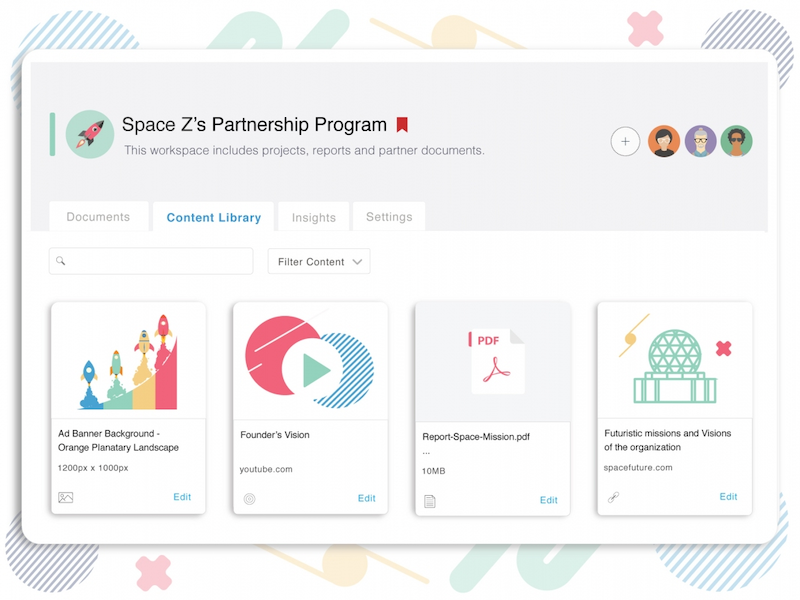Edit the spacefuture.com content entry
This screenshot has height=600, width=800.
click(x=729, y=497)
